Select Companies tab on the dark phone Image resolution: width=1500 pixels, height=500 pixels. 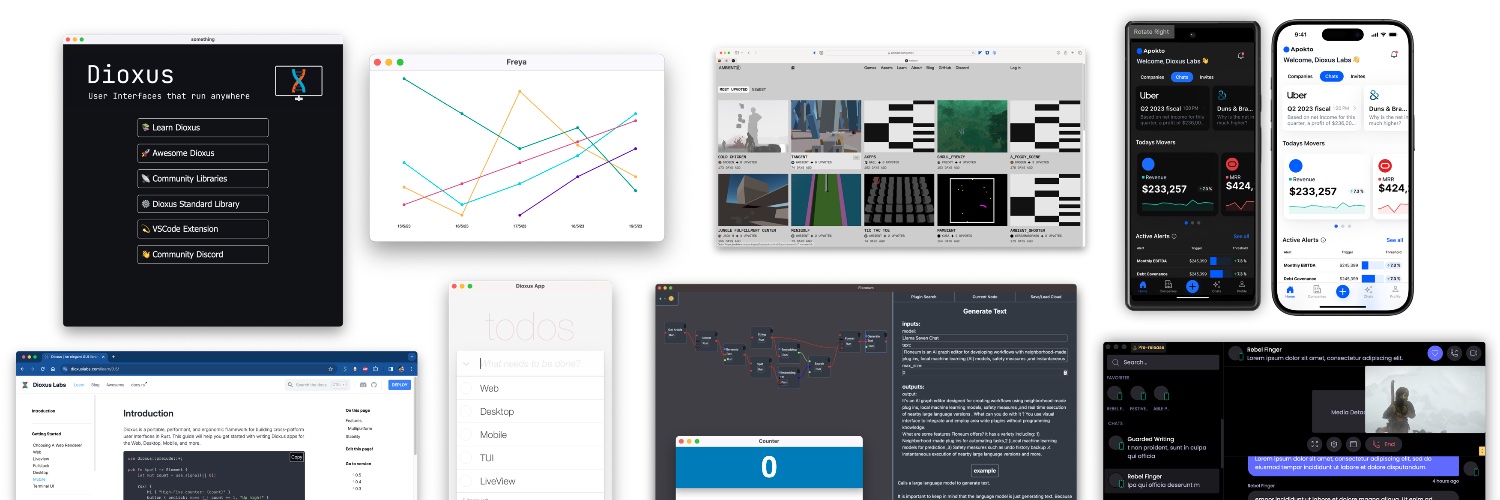click(x=1153, y=77)
